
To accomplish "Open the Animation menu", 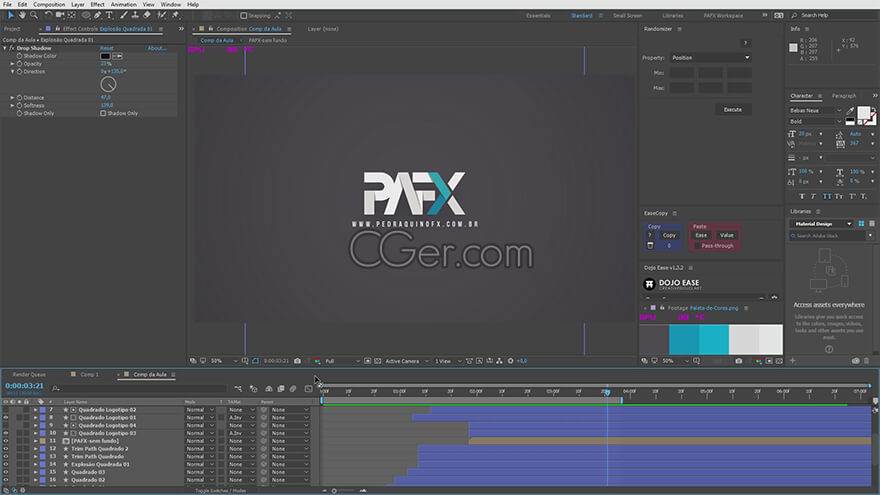I will click(x=123, y=4).
